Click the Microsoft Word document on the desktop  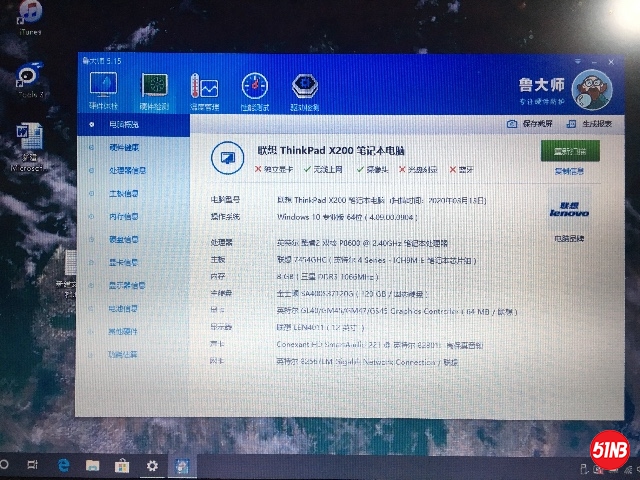tap(29, 147)
